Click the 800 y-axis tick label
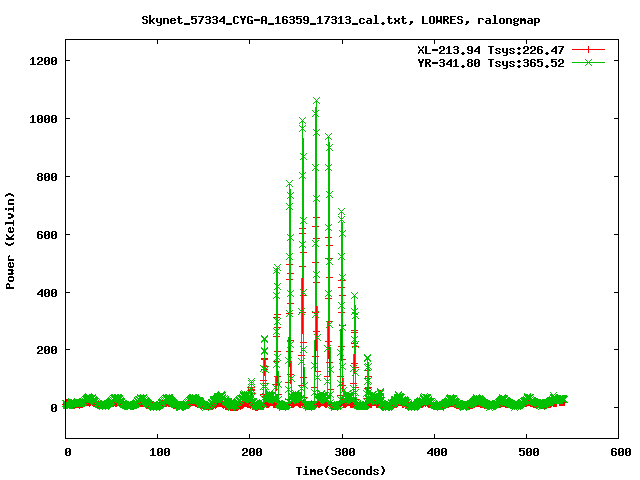 click(47, 177)
